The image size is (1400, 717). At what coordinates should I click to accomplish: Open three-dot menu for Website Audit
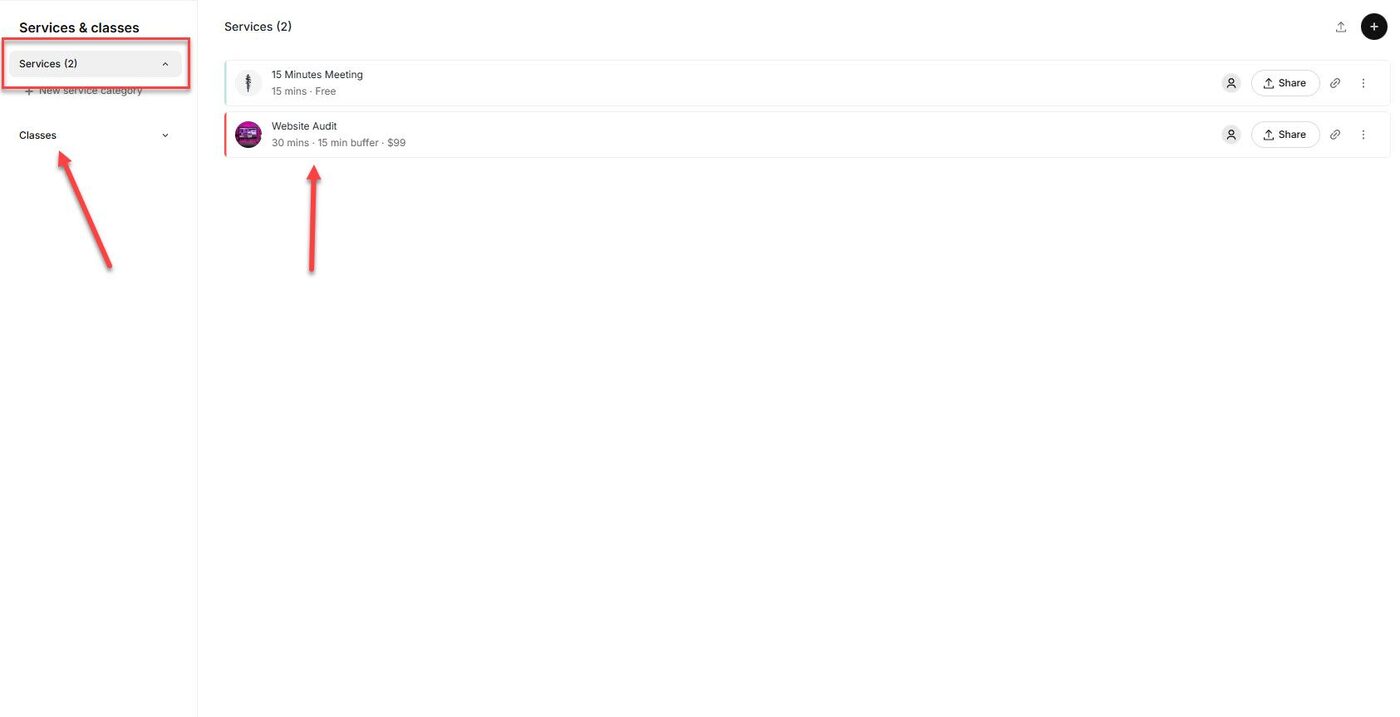coord(1363,135)
